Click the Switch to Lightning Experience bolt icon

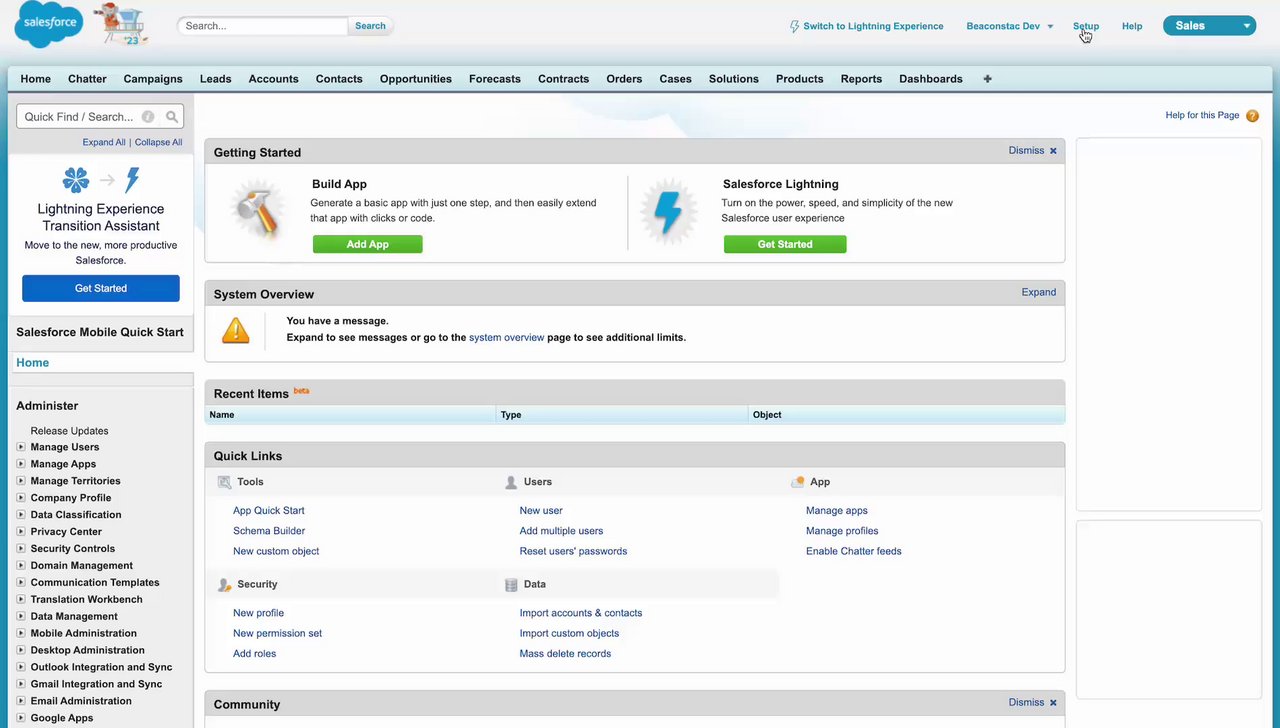point(795,26)
